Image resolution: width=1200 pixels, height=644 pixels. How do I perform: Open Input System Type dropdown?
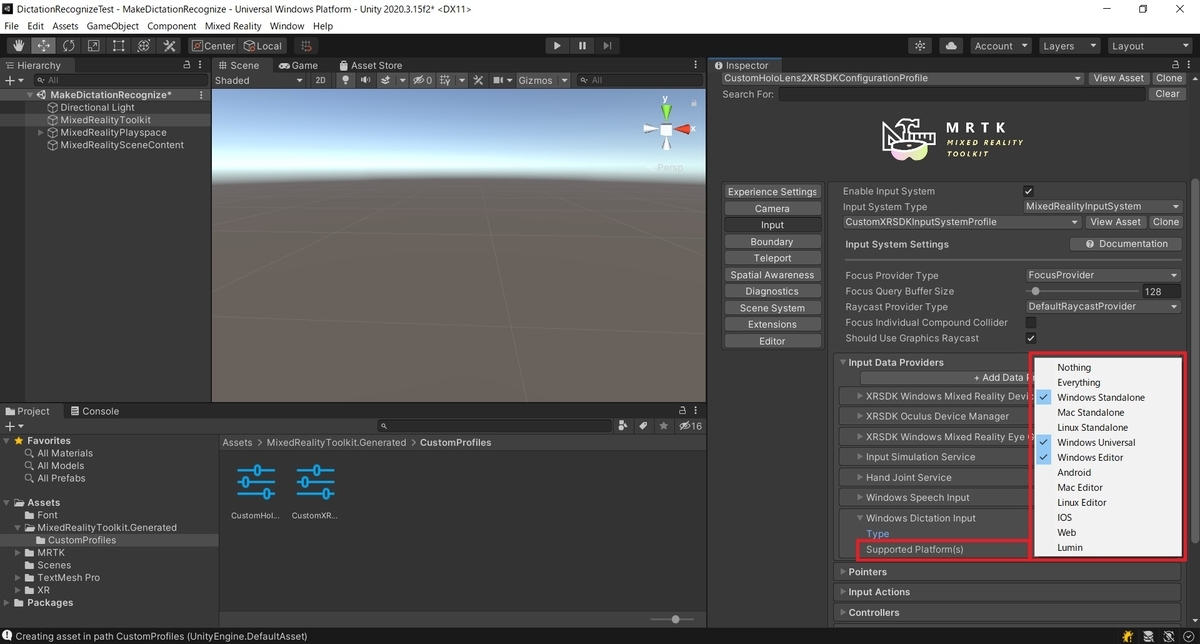click(x=1103, y=207)
